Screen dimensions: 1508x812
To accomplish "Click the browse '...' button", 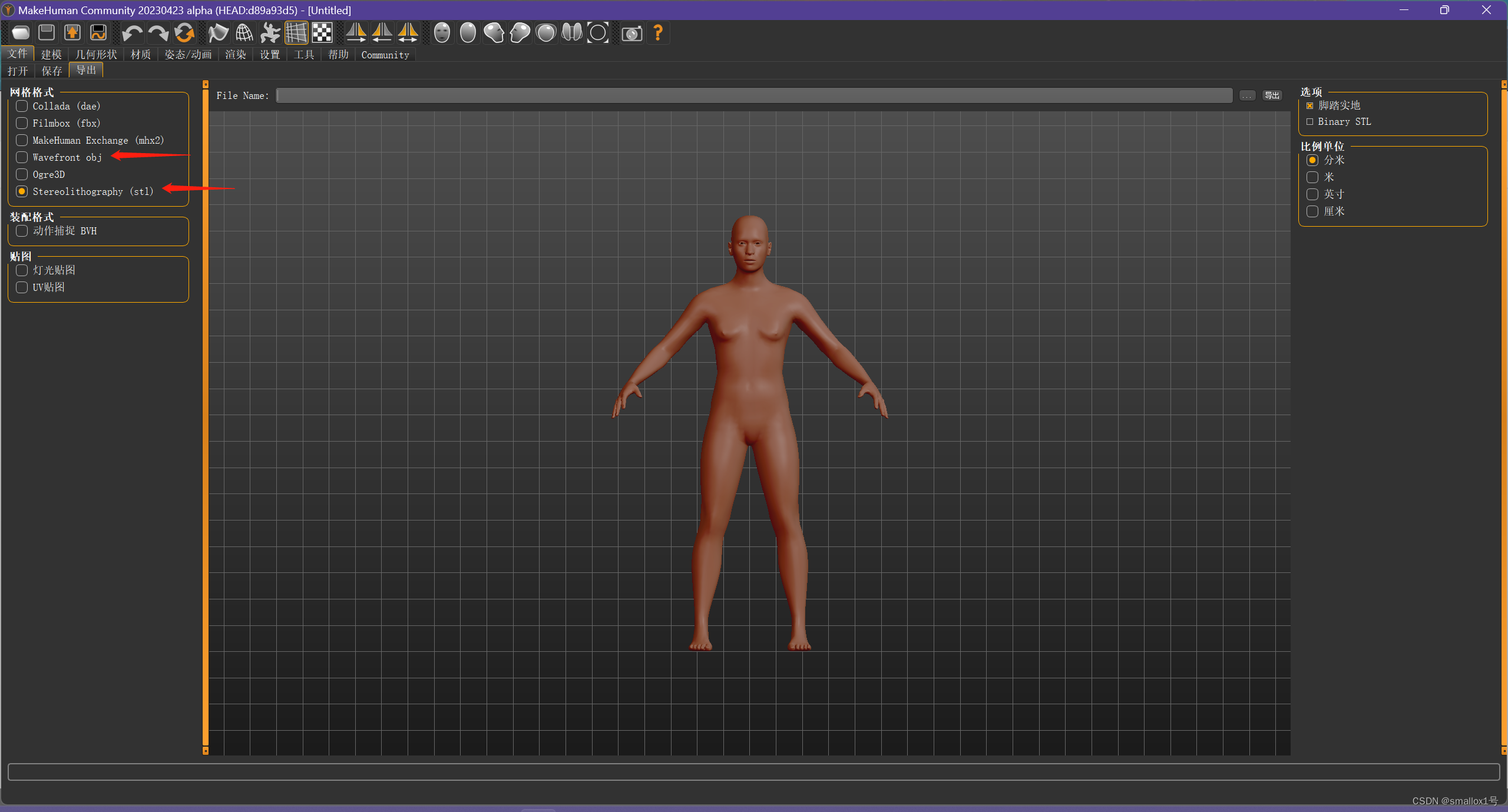I will 1247,95.
